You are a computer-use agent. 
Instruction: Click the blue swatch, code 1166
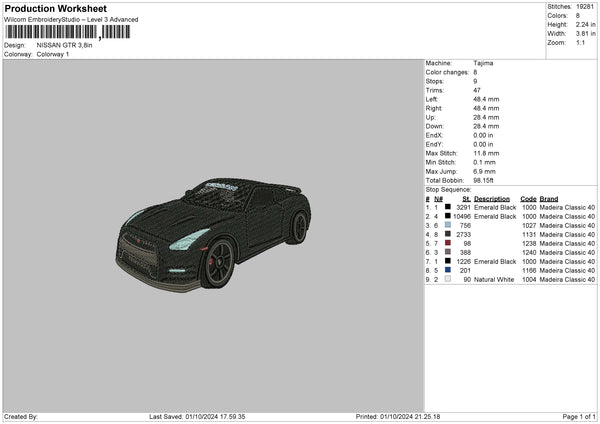pyautogui.click(x=447, y=270)
